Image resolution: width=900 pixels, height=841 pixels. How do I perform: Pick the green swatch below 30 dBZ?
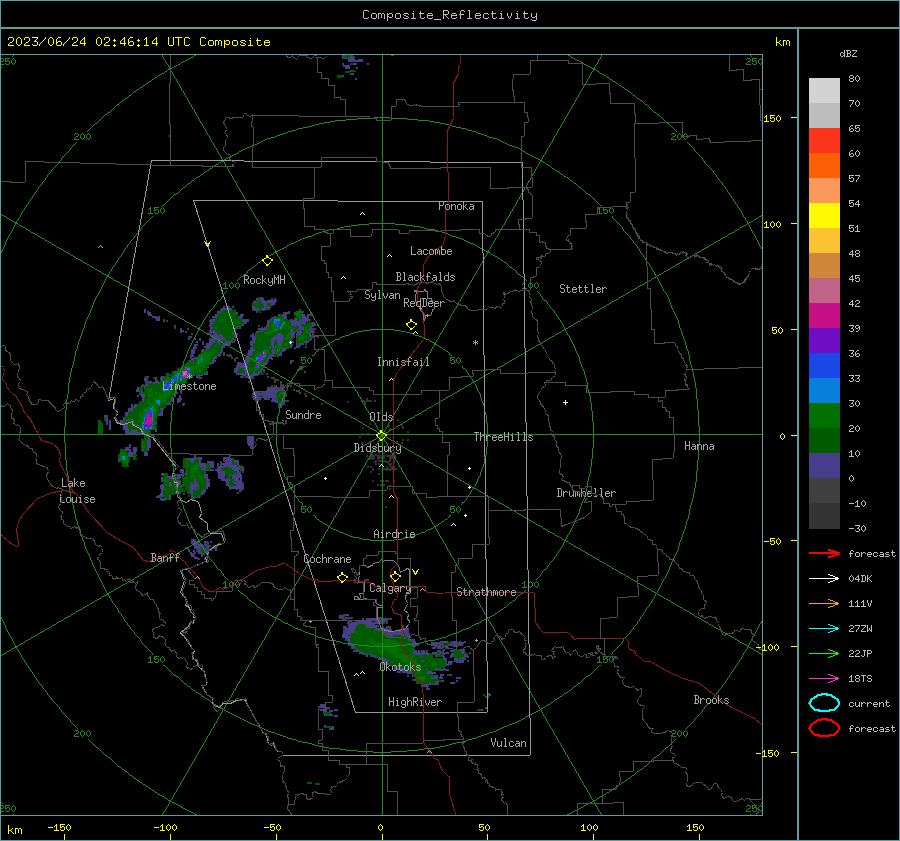click(824, 416)
